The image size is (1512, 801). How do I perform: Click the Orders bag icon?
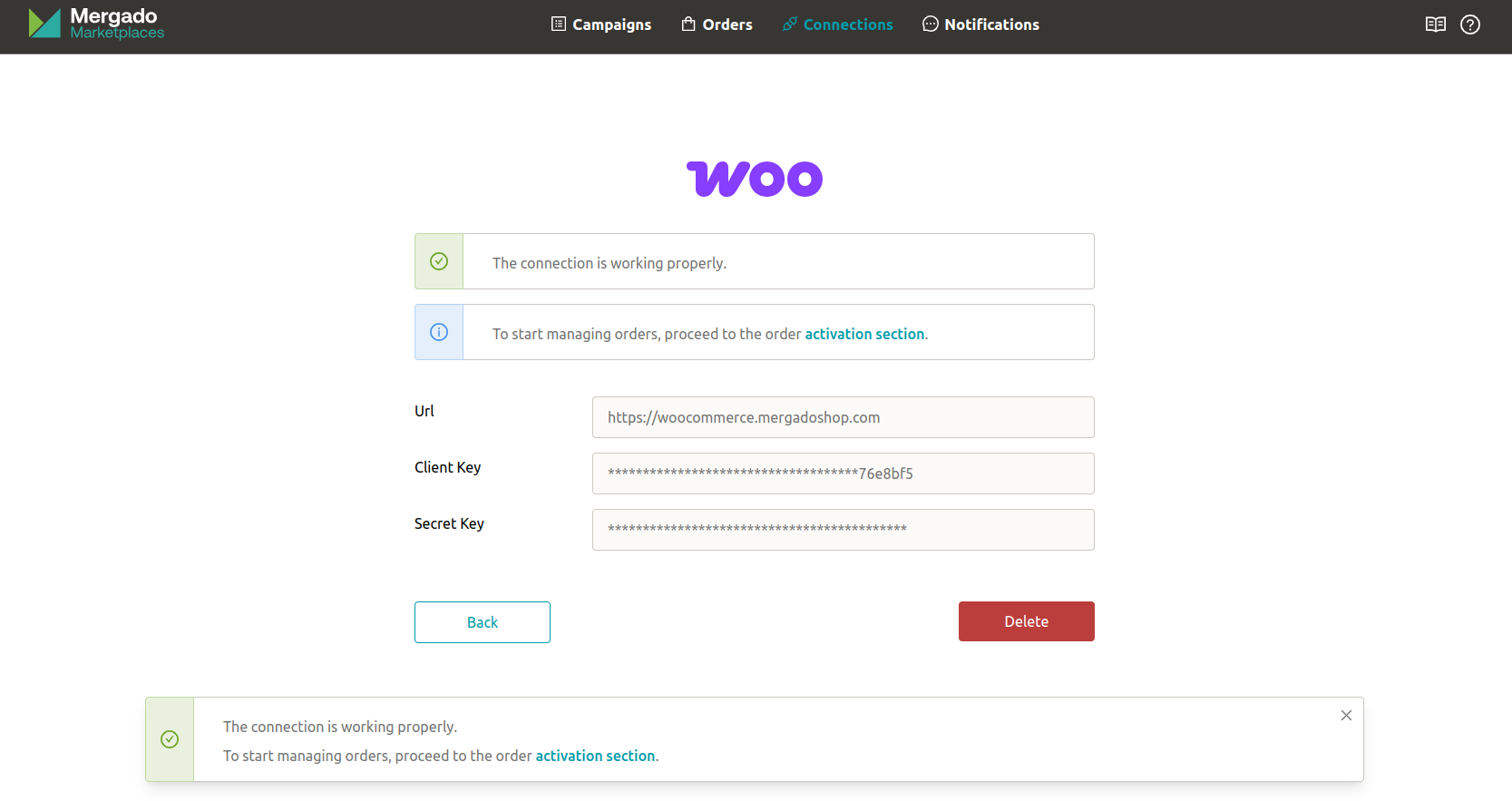tap(688, 24)
